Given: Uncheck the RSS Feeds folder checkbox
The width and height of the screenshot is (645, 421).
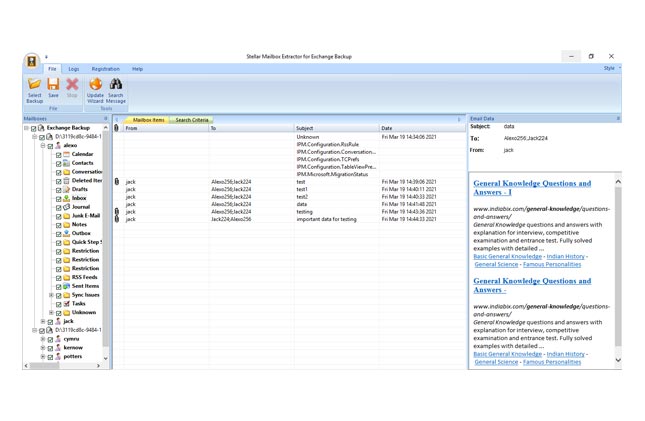Looking at the screenshot, I should click(x=58, y=278).
